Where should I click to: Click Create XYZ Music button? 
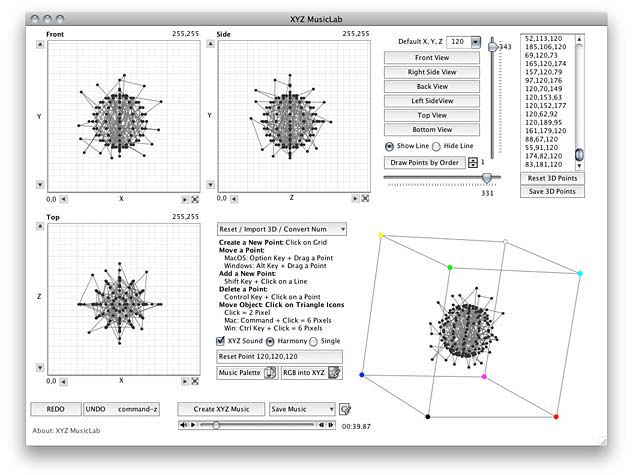(221, 409)
